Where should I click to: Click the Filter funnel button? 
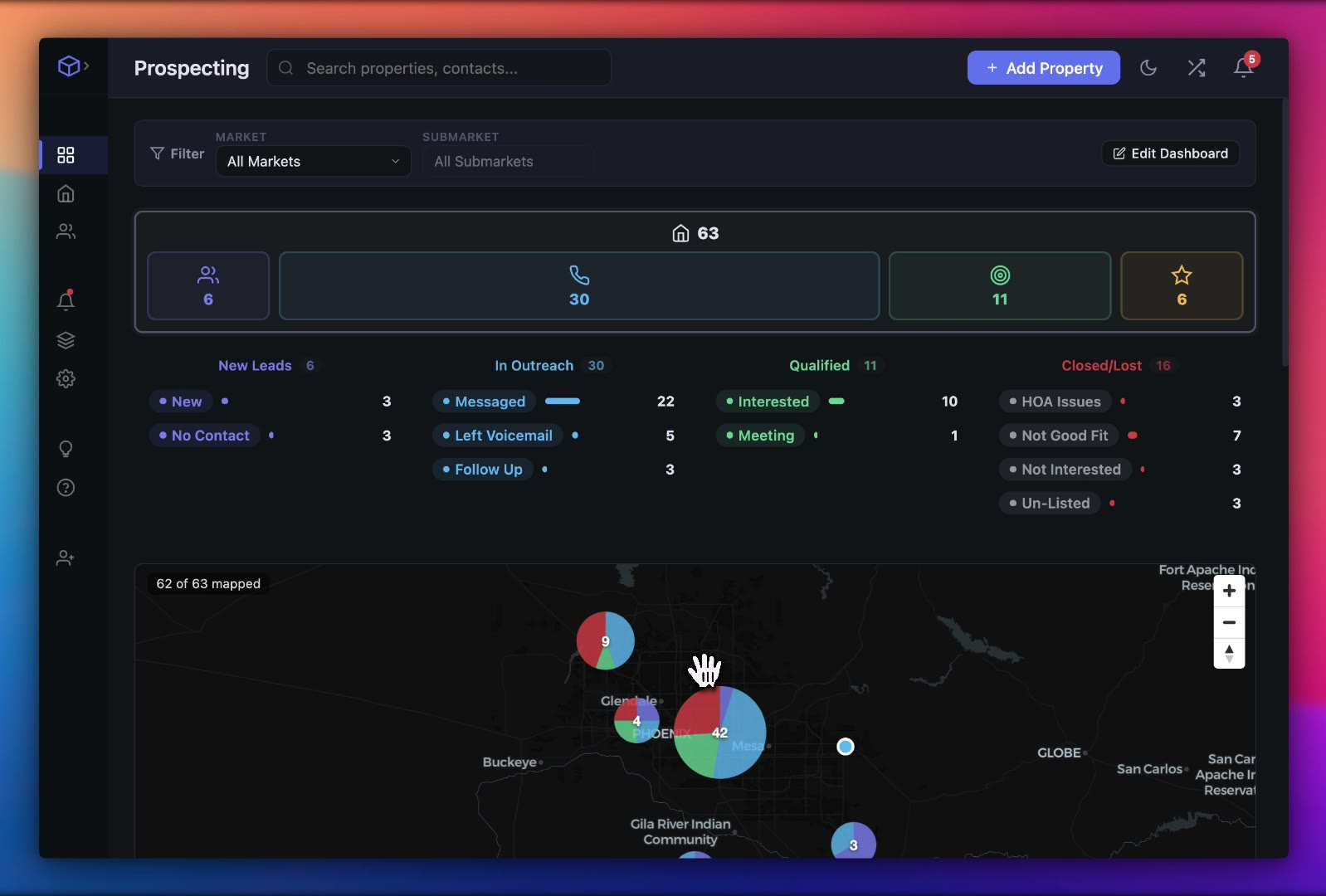177,153
